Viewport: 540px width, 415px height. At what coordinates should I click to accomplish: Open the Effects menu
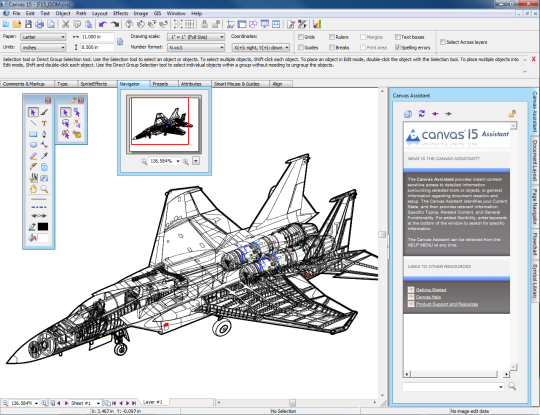pyautogui.click(x=121, y=13)
